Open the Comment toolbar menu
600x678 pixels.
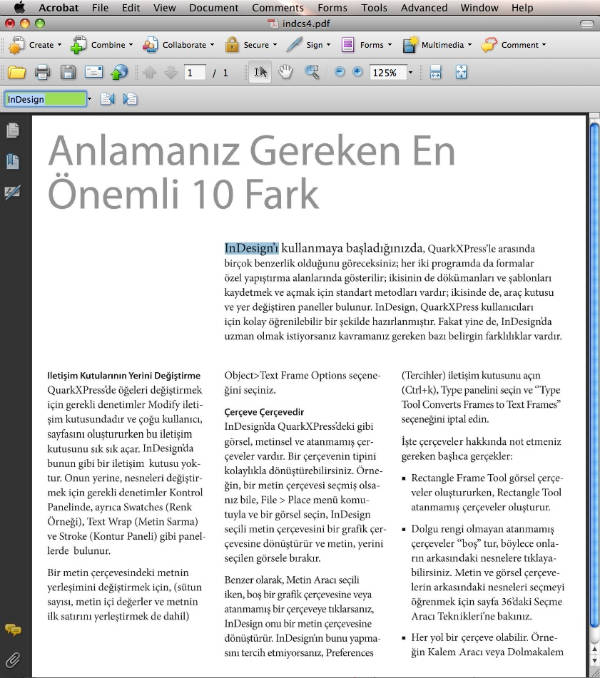514,45
